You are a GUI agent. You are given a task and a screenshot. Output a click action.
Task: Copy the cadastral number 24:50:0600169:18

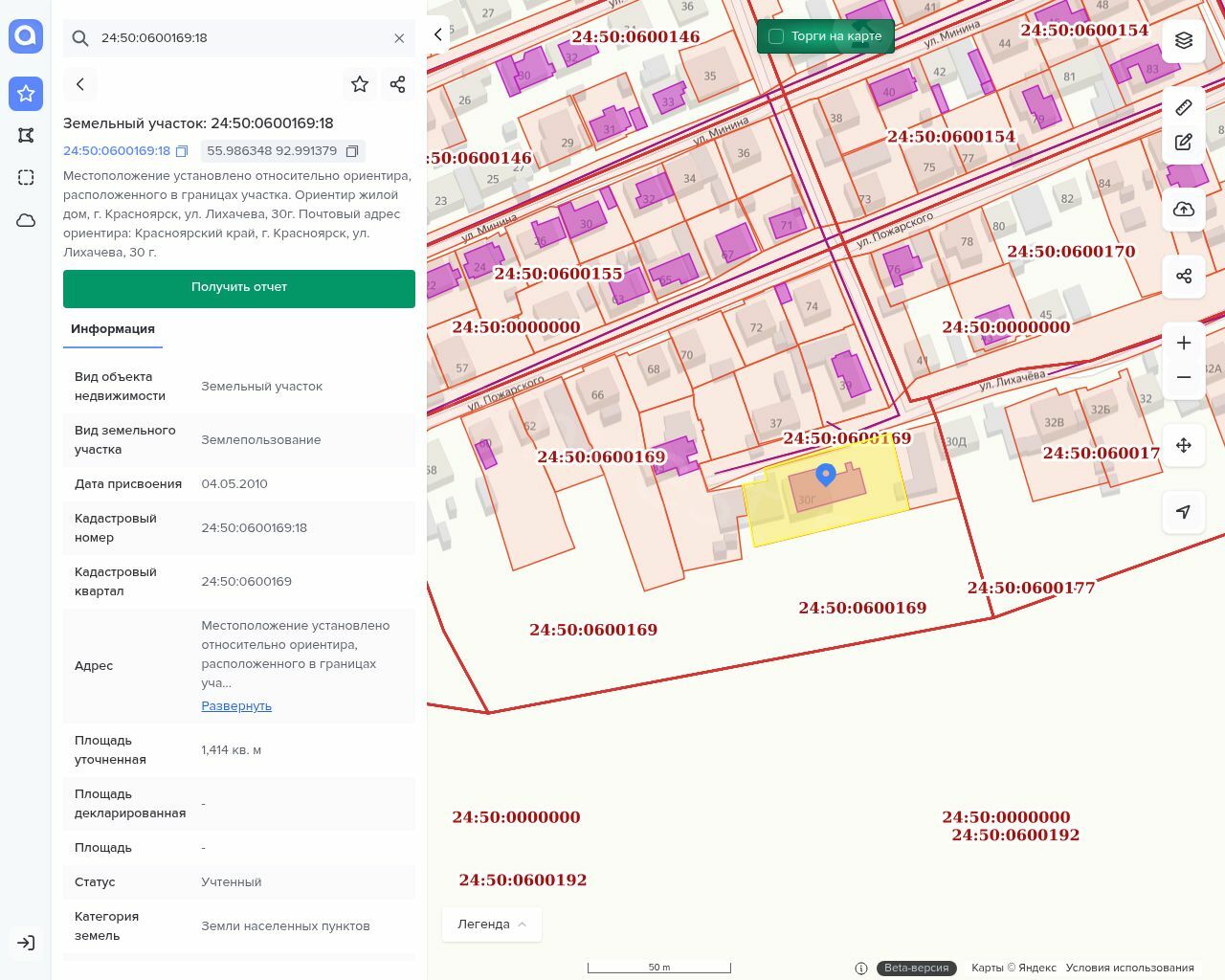[182, 151]
